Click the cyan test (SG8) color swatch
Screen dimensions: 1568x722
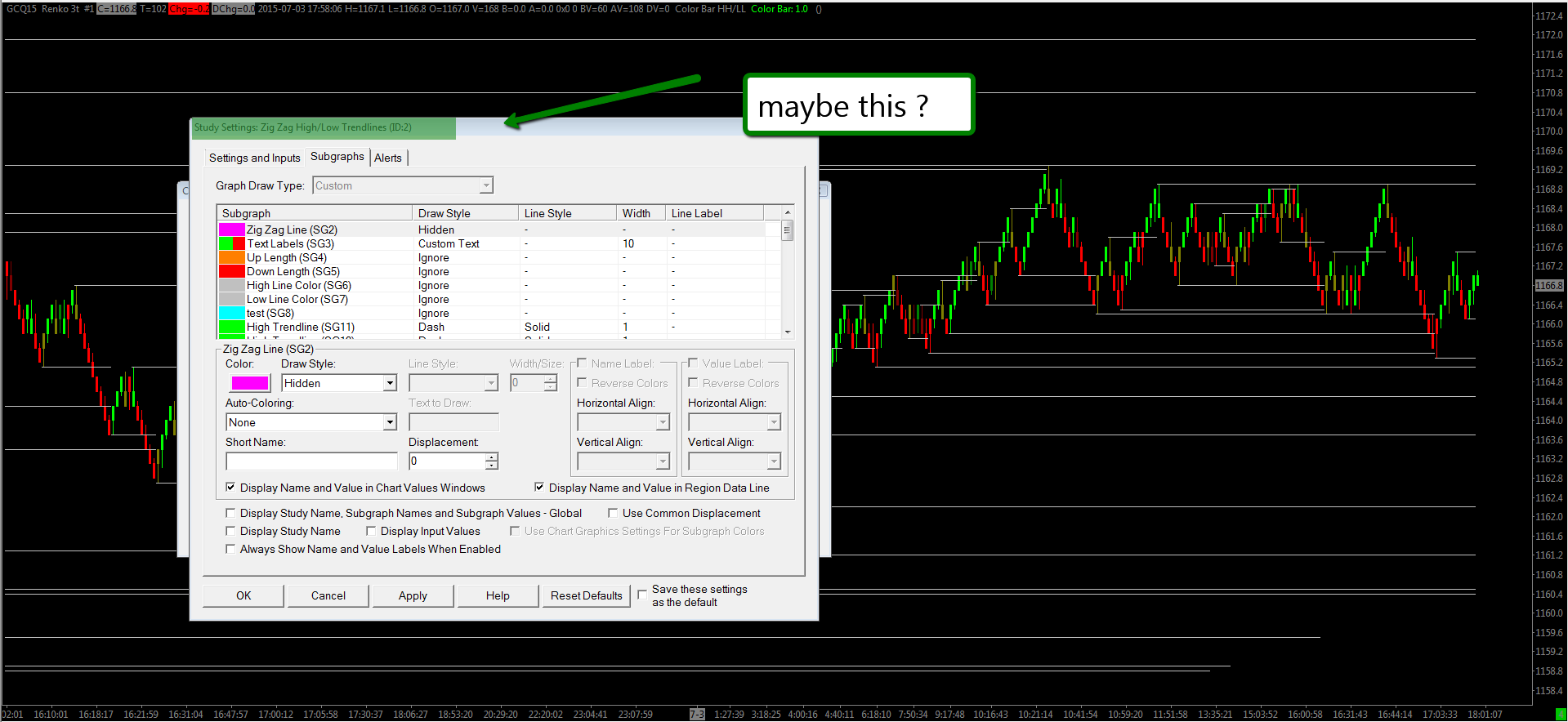232,313
